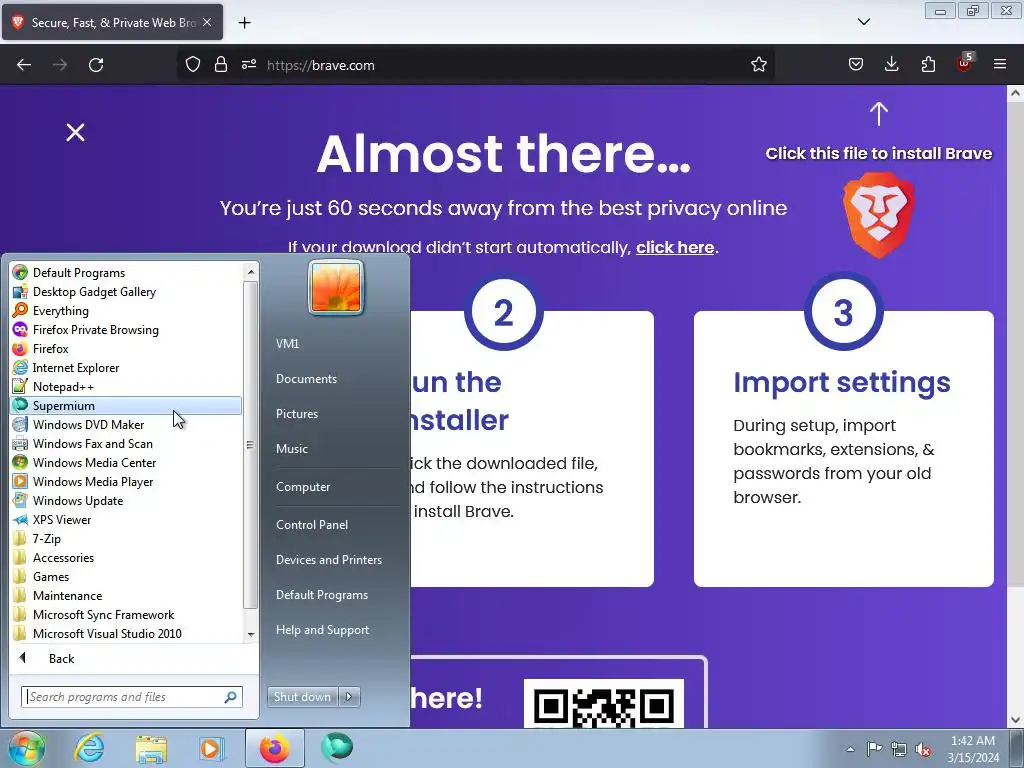Open the Documents library link
This screenshot has width=1024, height=768.
306,379
